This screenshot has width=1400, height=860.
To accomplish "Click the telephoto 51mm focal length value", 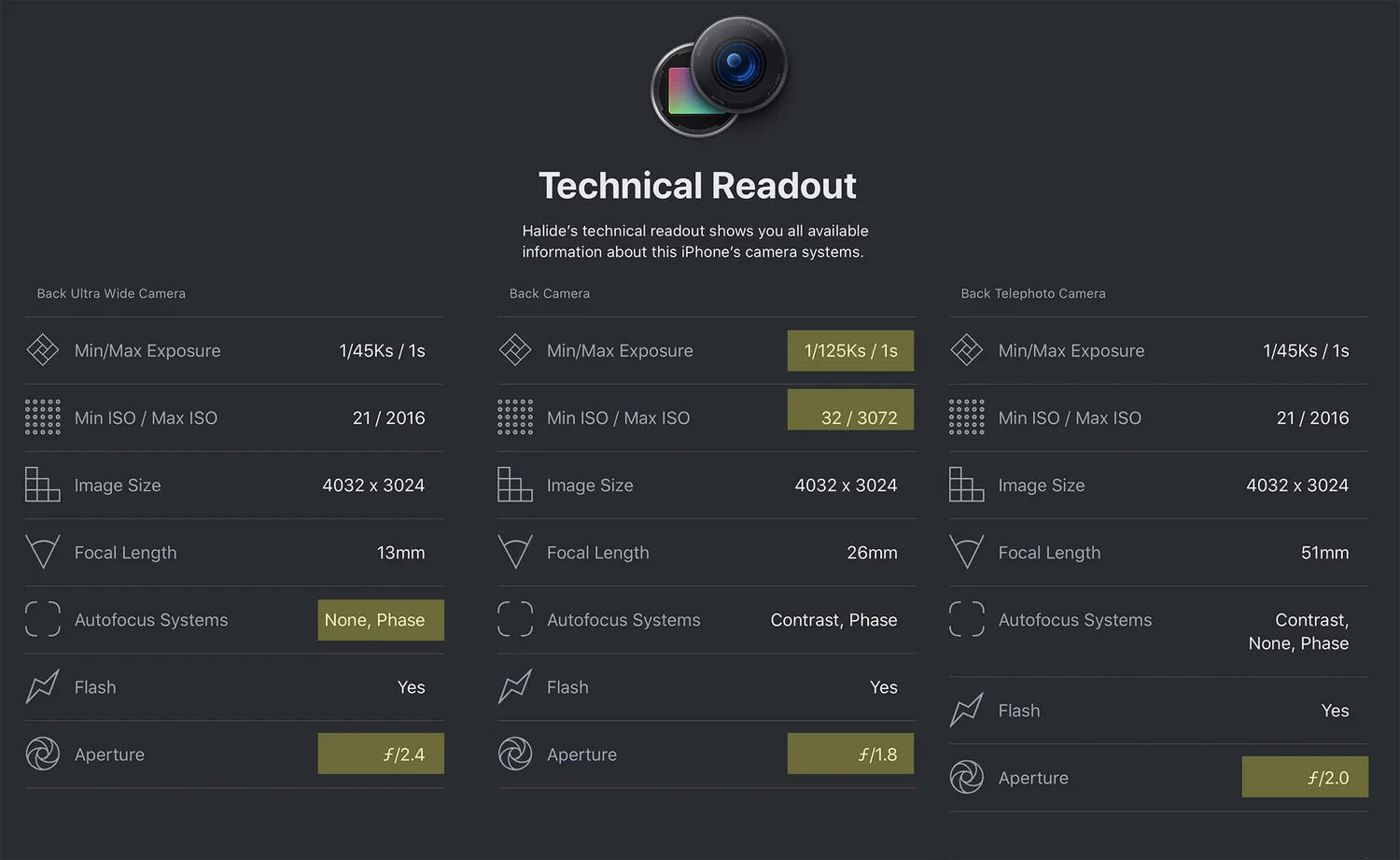I will coord(1324,553).
